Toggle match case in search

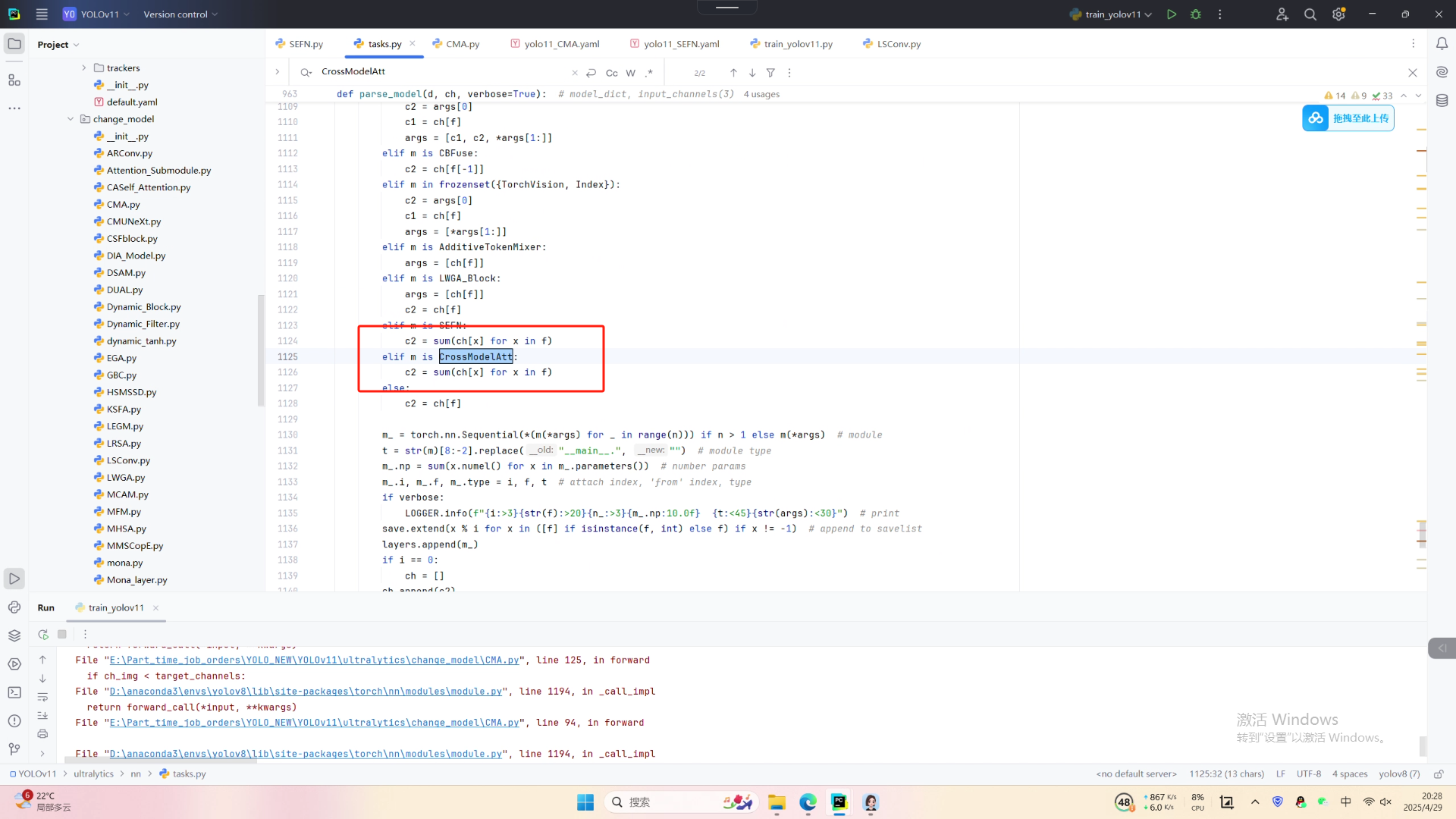click(611, 73)
